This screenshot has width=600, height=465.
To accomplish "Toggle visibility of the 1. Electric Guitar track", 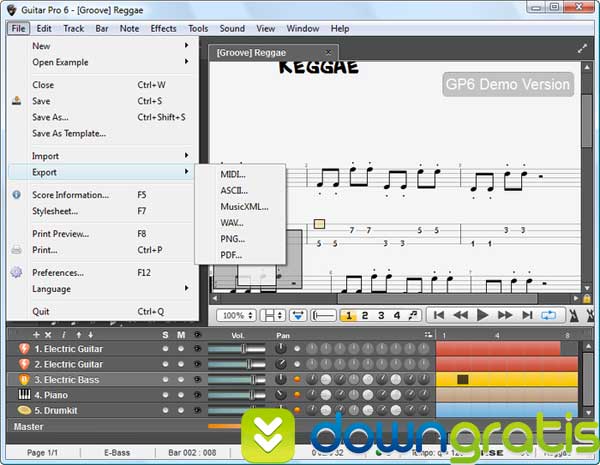I will [x=197, y=349].
